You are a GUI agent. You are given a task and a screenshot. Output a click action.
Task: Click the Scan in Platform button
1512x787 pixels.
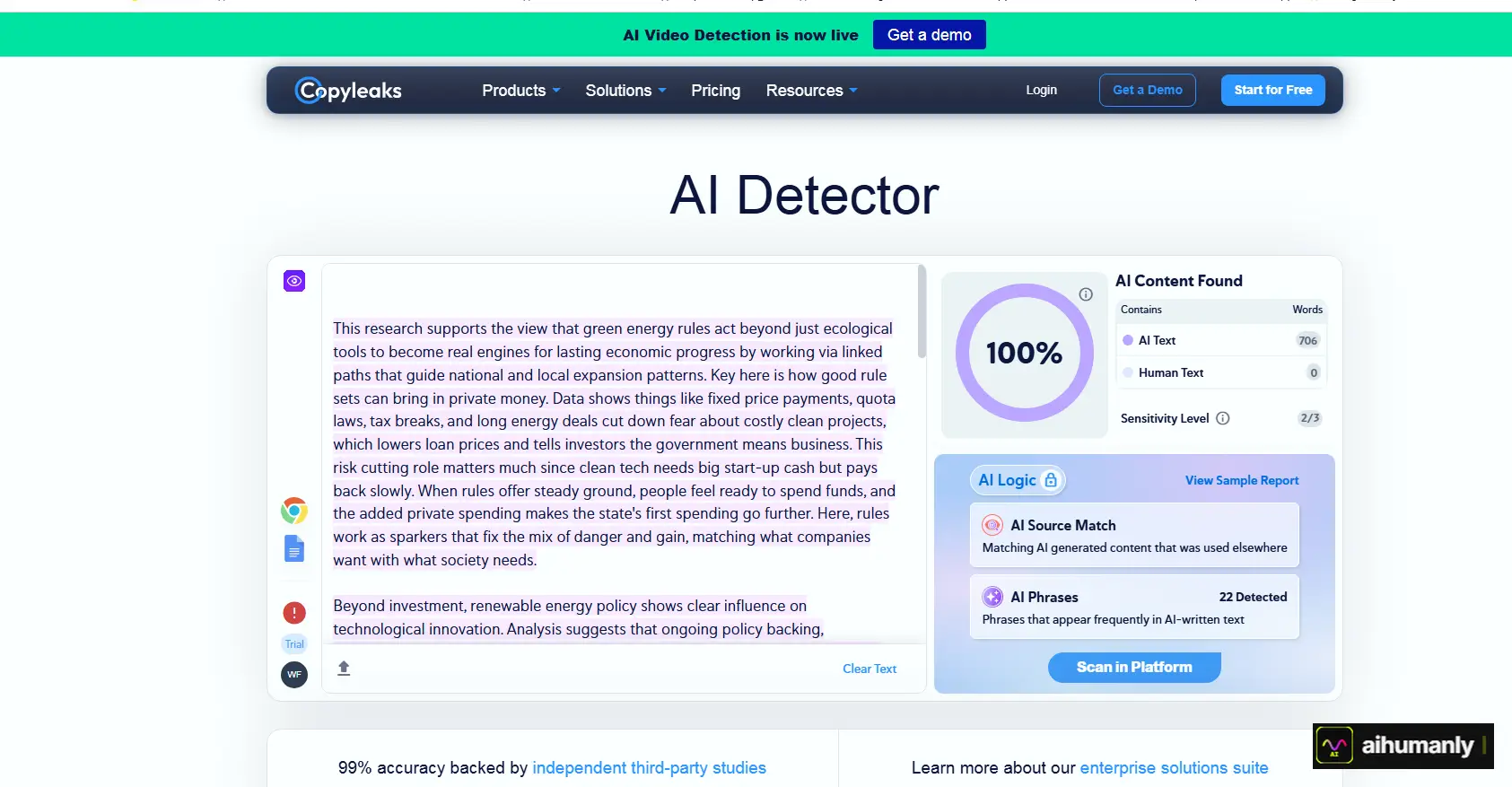[x=1134, y=667]
